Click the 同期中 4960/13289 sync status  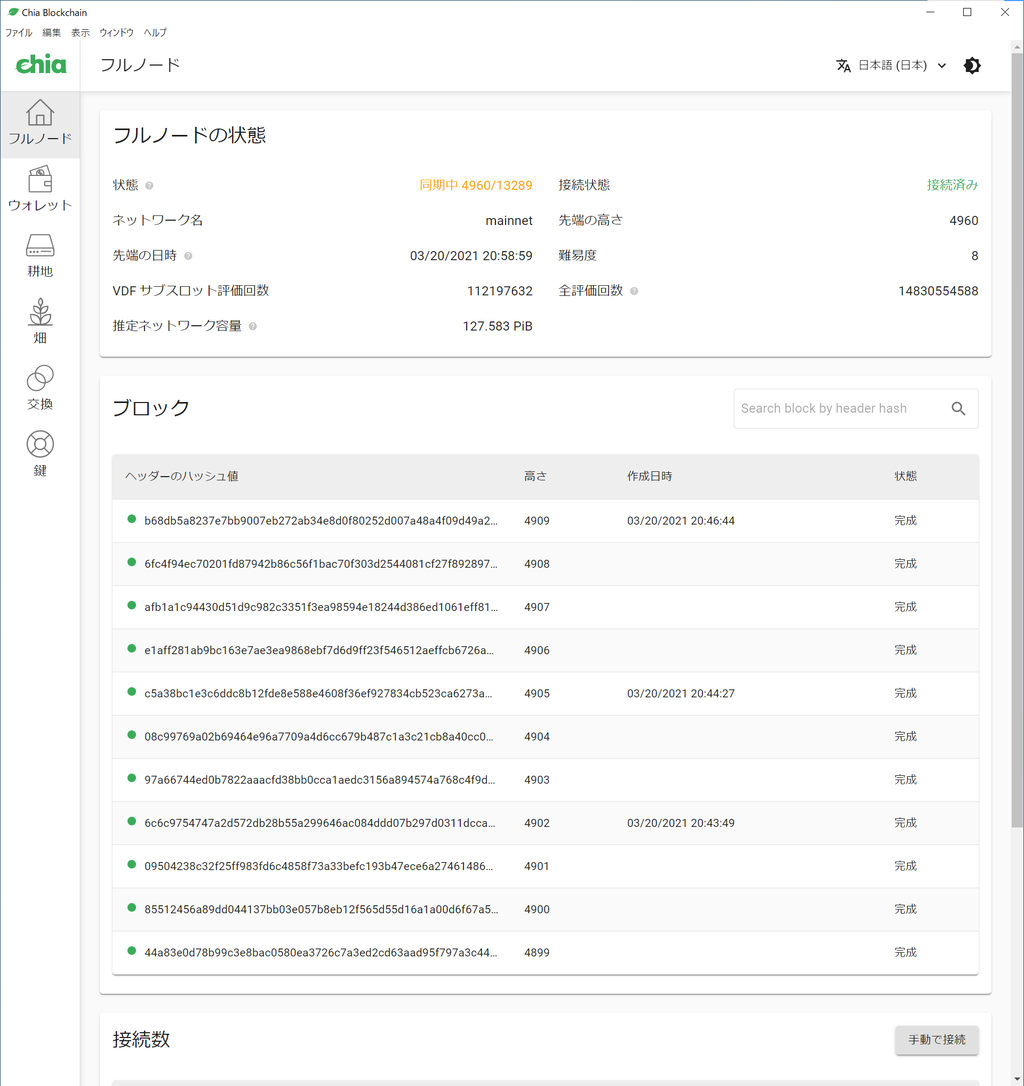476,186
